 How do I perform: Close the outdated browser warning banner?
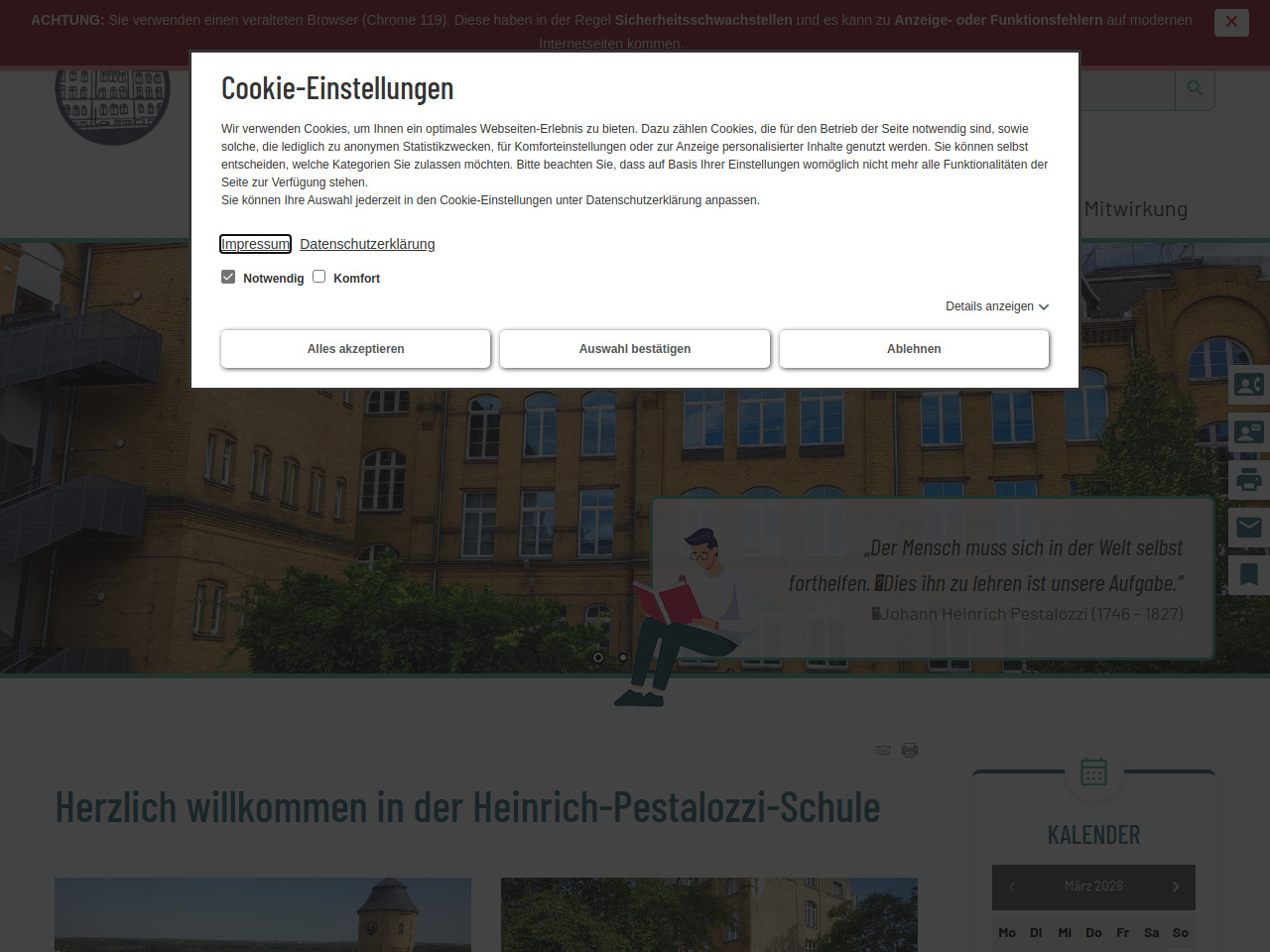click(x=1231, y=22)
